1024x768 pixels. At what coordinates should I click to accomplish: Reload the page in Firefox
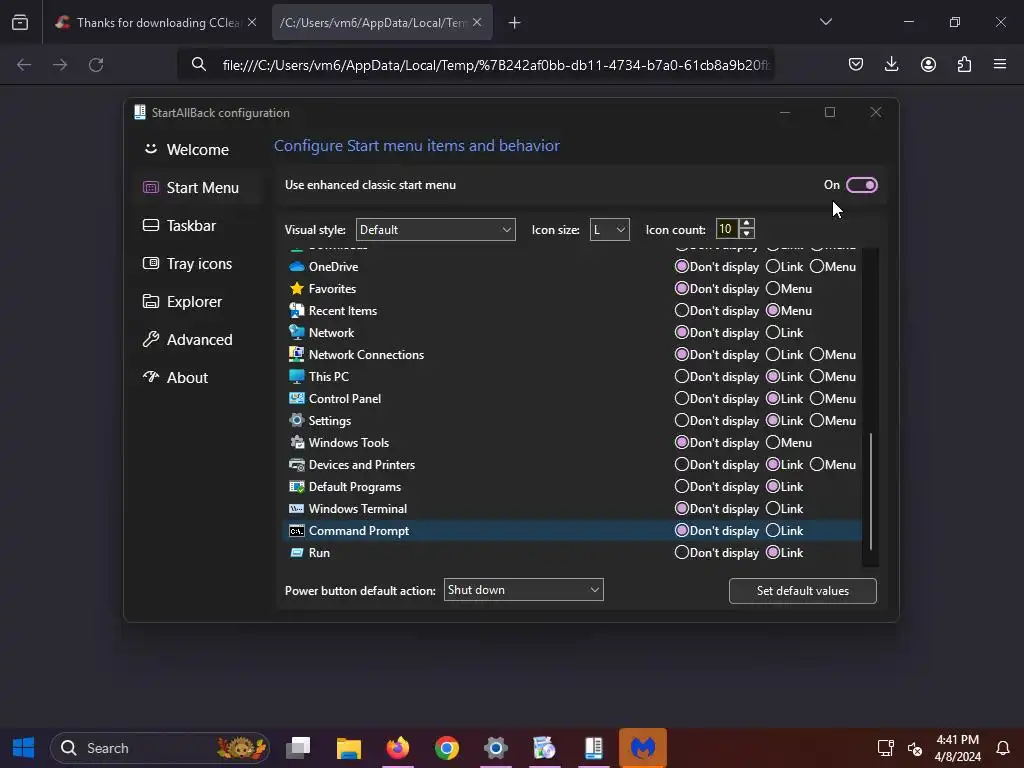[x=96, y=65]
